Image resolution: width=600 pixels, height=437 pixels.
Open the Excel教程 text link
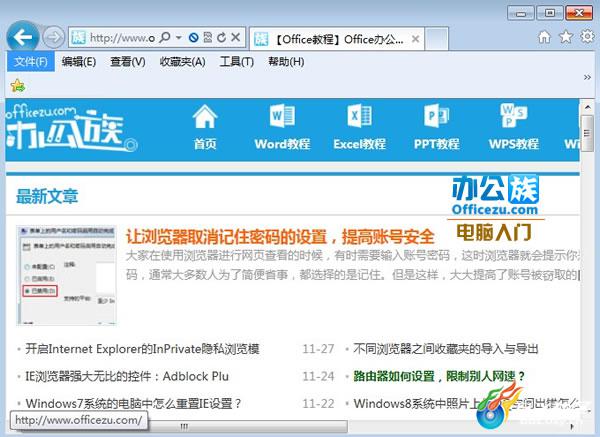pos(359,144)
